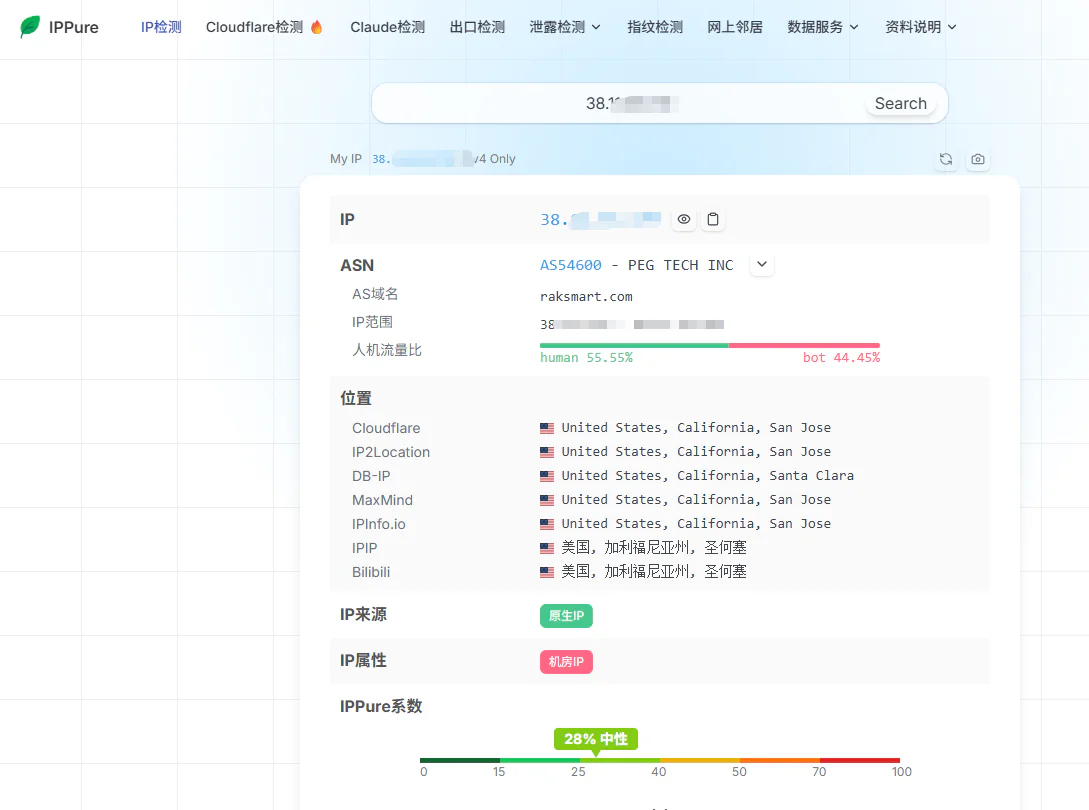This screenshot has width=1089, height=810.
Task: Click the fire icon next to Cloudflare检测
Action: 317,27
